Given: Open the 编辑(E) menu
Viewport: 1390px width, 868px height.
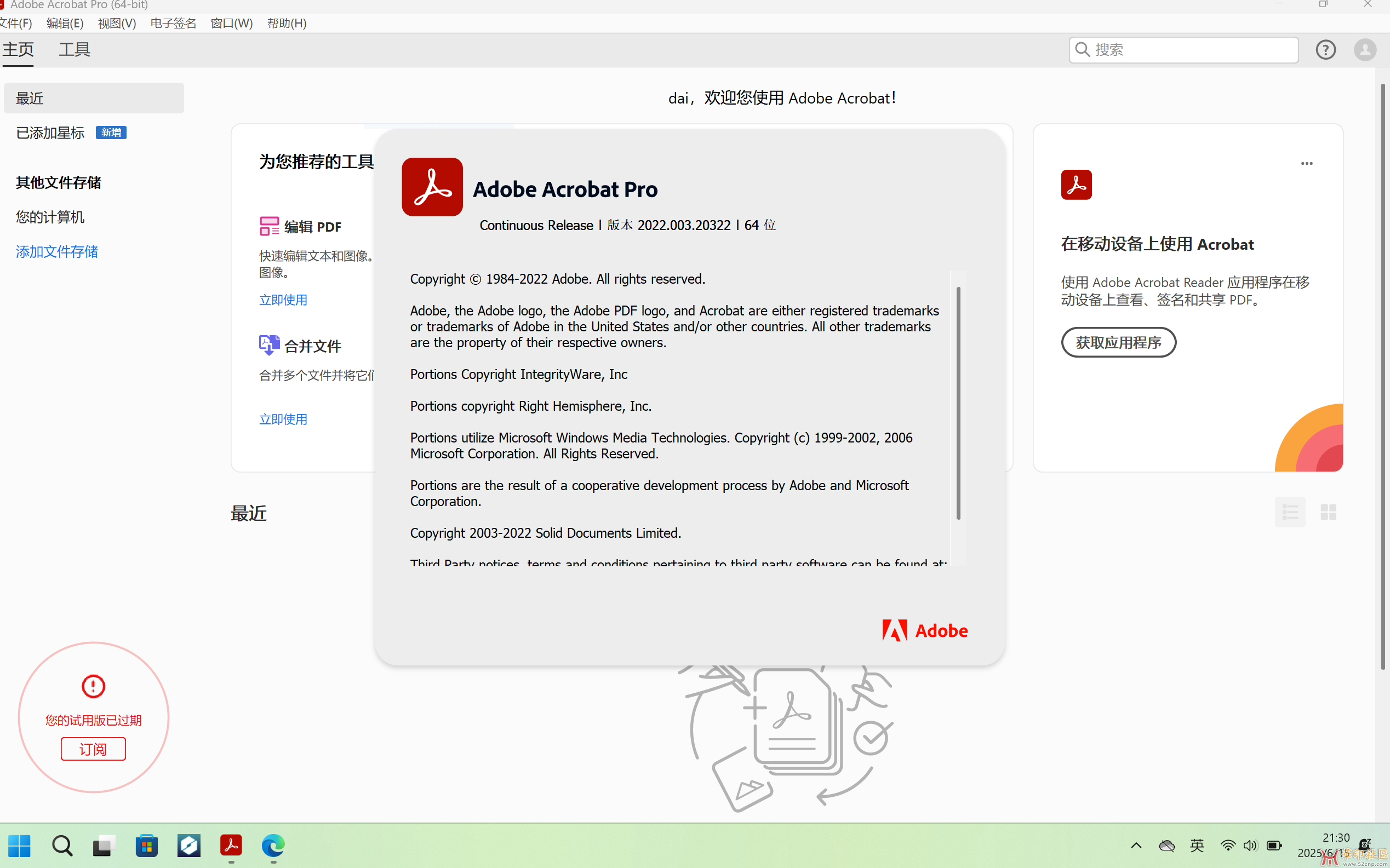Looking at the screenshot, I should (x=65, y=23).
